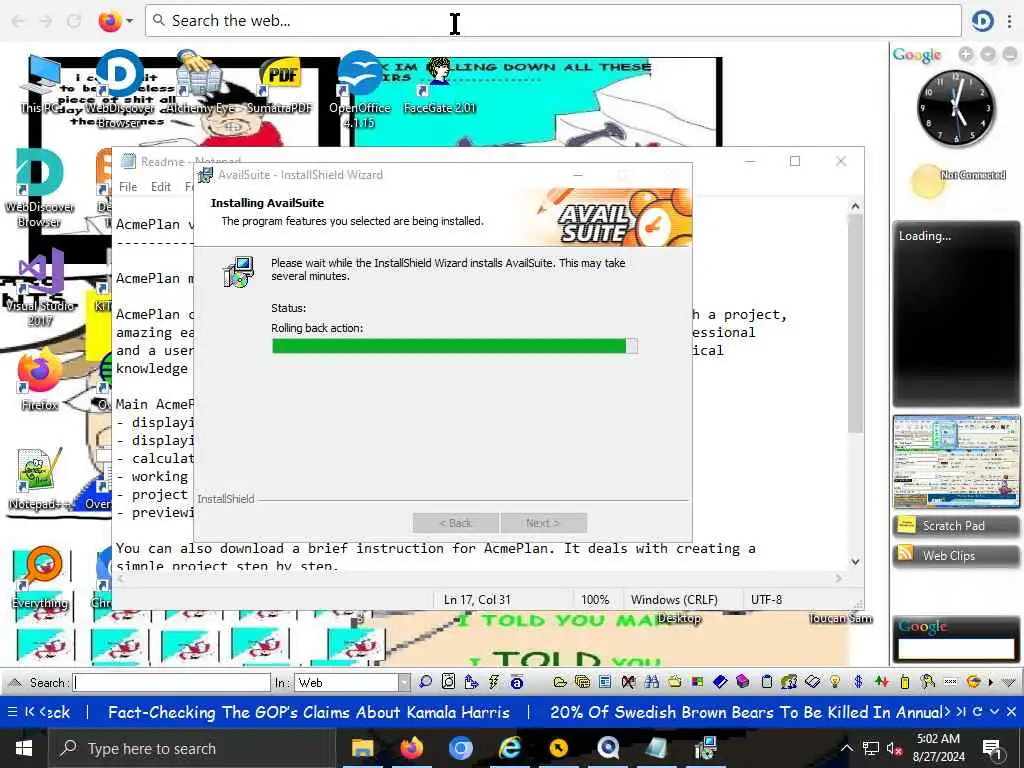Skip to next news ticker item
This screenshot has height=768, width=1024.
961,712
